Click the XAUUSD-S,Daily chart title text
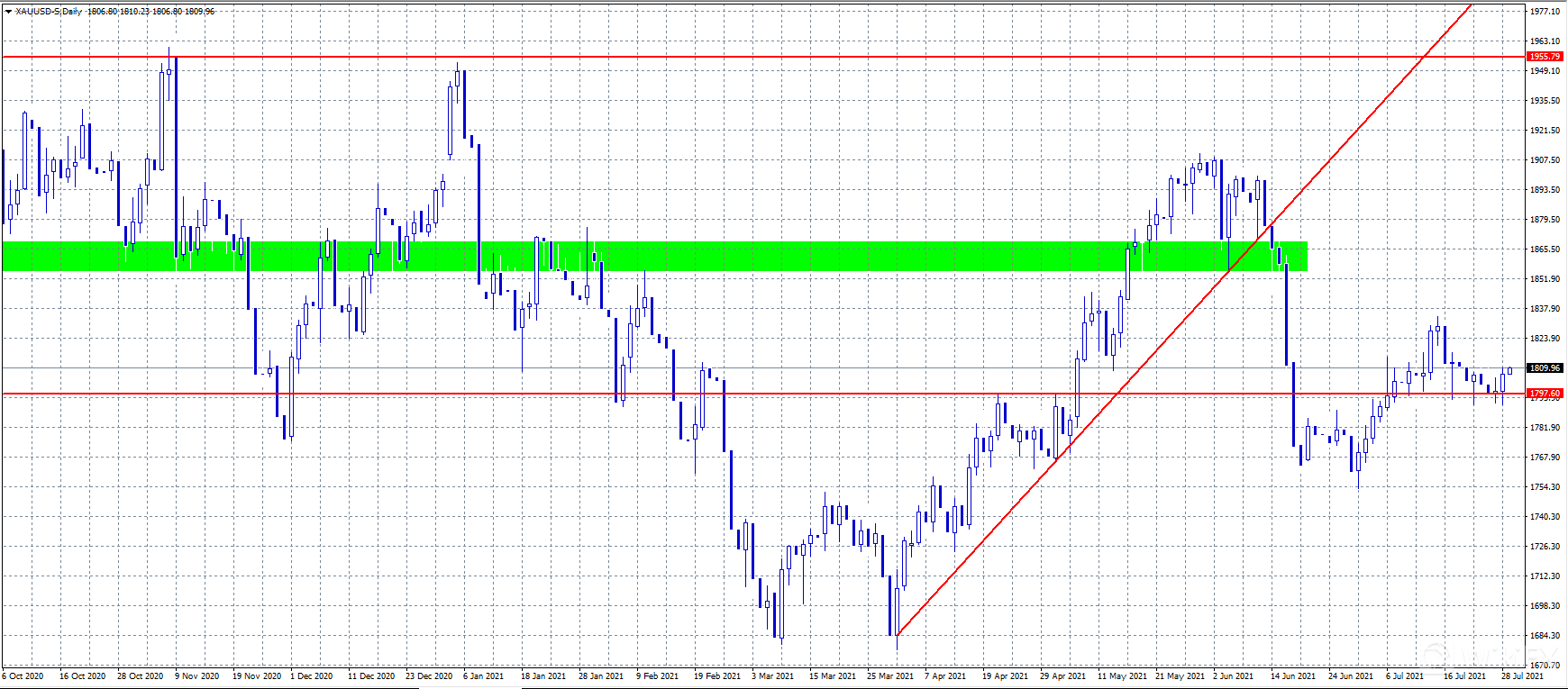 coord(49,12)
